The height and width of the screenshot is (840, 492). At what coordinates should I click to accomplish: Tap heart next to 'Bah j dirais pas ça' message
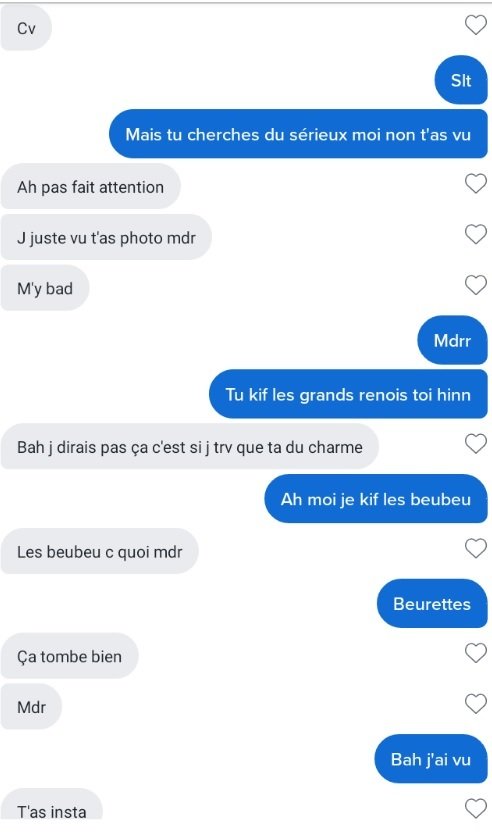tap(475, 444)
